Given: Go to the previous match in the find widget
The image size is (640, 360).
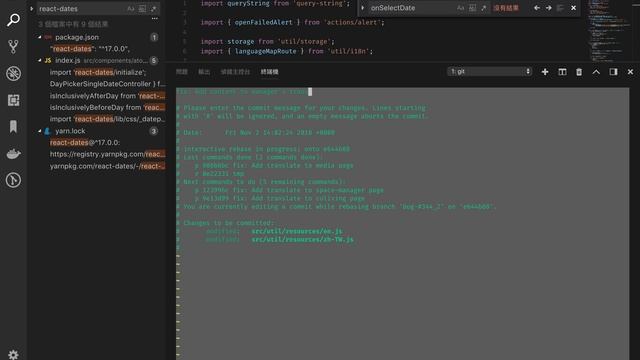Looking at the screenshot, I should coord(537,8).
